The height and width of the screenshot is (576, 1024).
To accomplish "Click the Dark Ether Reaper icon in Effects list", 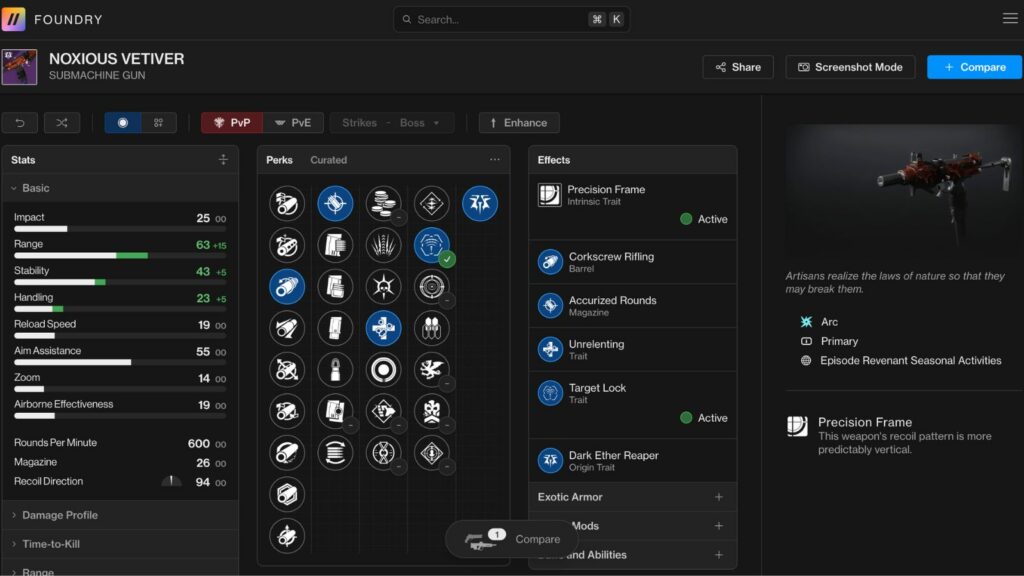I will 550,460.
